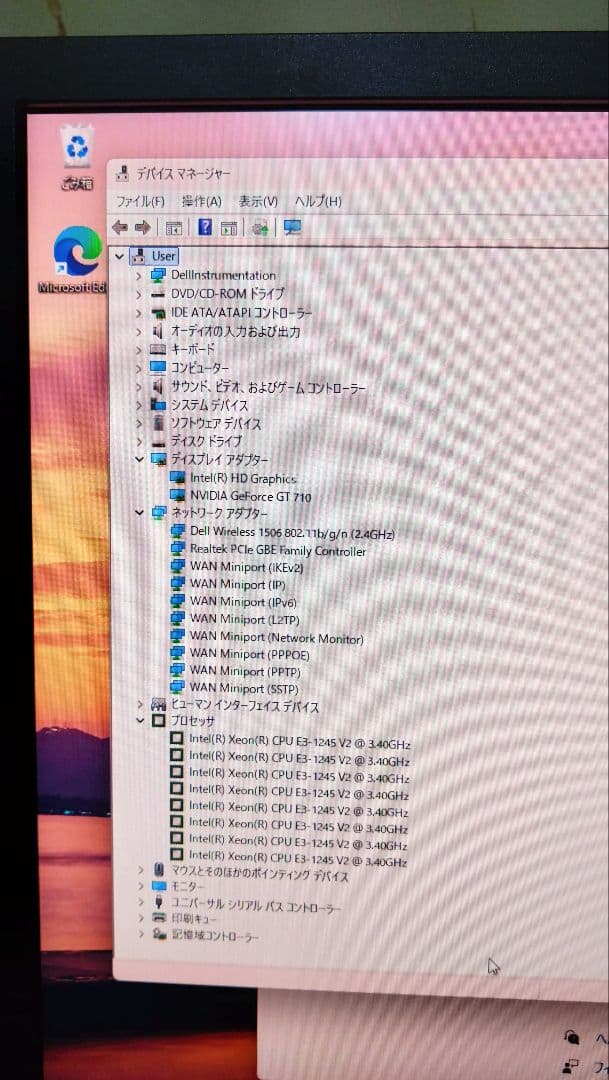Open the Microsoft Edge desktop shortcut

point(76,260)
